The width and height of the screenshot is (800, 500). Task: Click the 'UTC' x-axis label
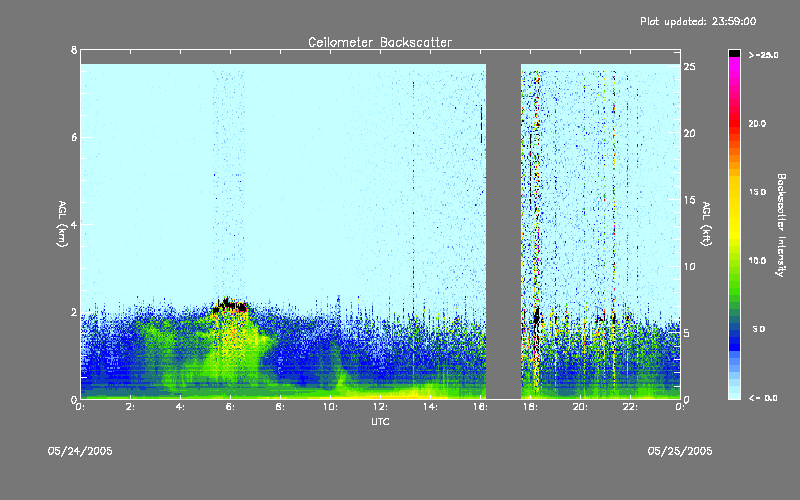pos(380,421)
